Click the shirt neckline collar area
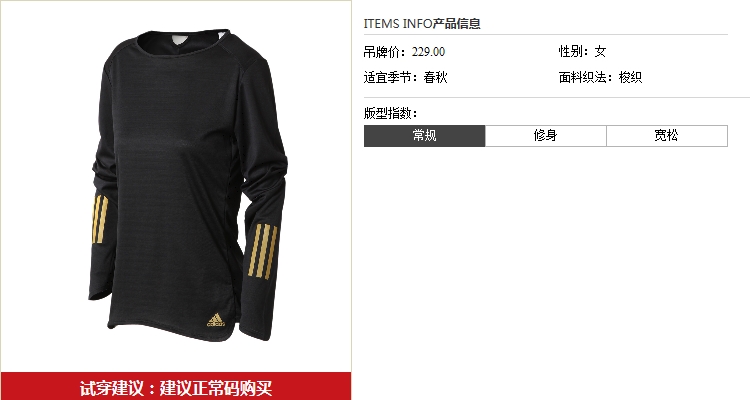Viewport: 750px width, 400px height. click(184, 43)
